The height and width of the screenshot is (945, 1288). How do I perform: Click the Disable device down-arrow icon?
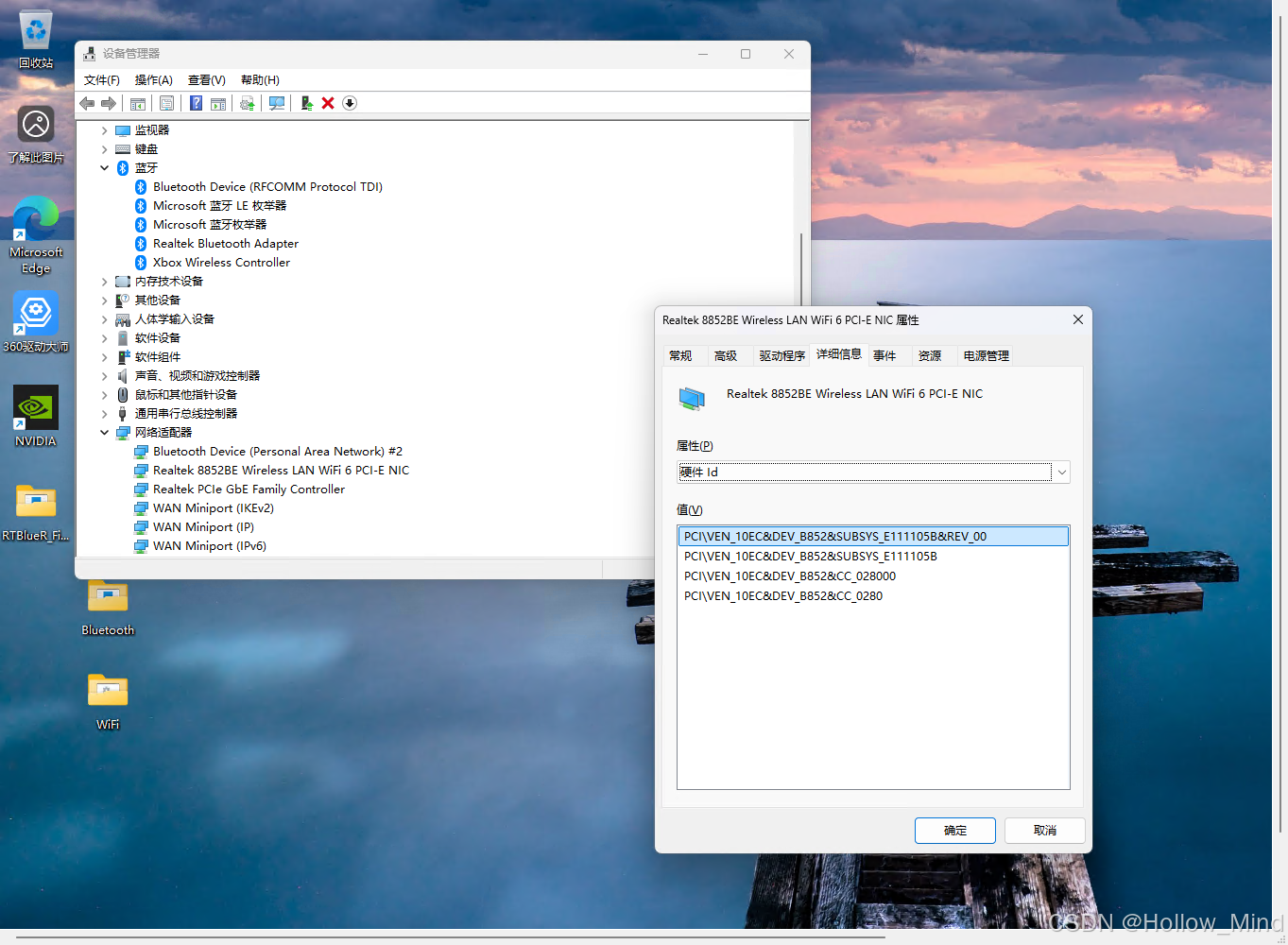coord(349,103)
